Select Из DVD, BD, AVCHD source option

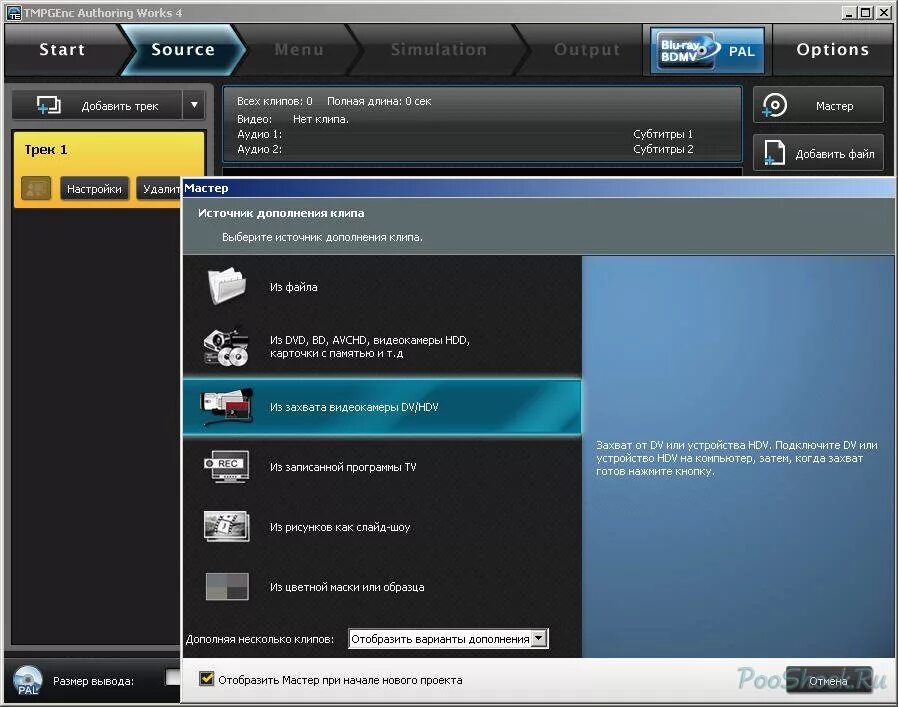pyautogui.click(x=382, y=347)
